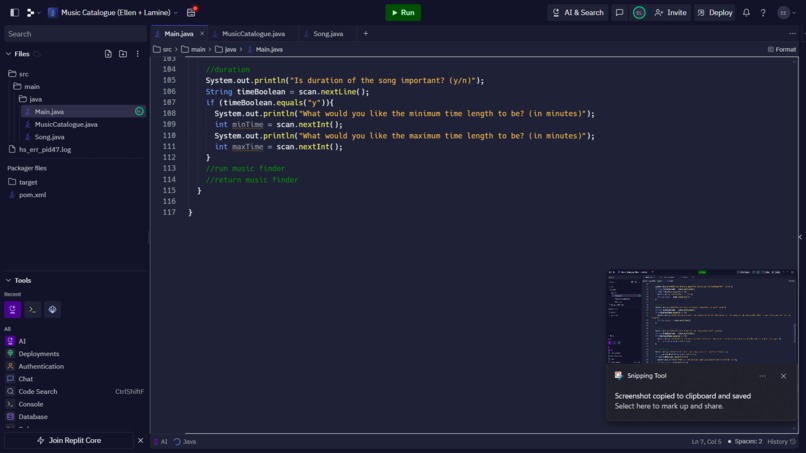Open file History in status bar
806x453 pixels.
coord(781,442)
